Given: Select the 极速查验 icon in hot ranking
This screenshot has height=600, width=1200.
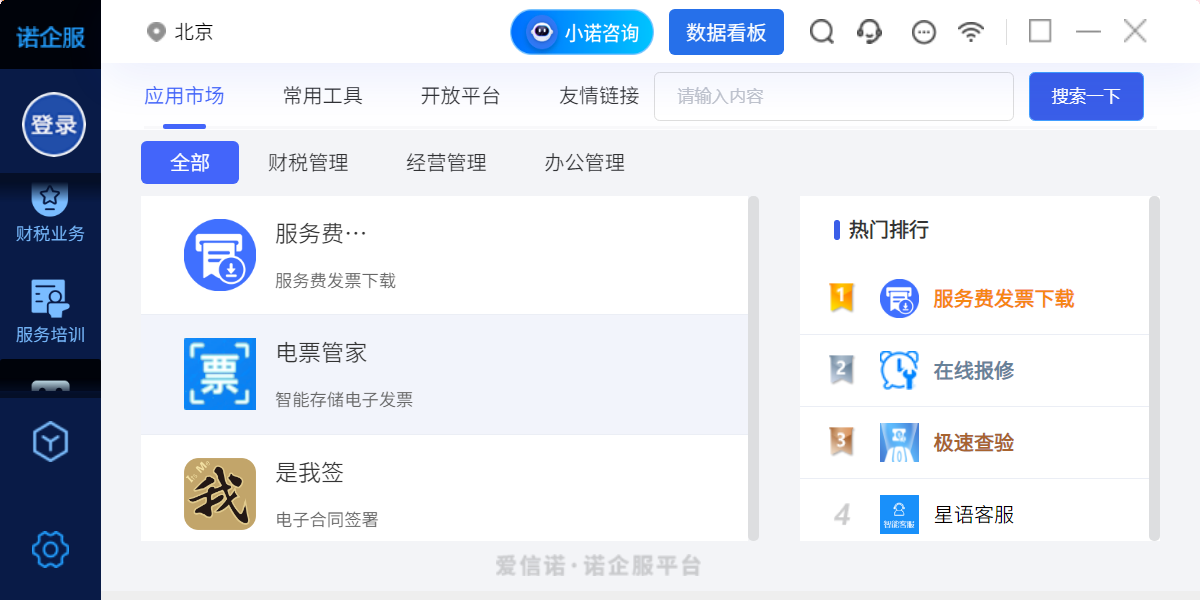Looking at the screenshot, I should pyautogui.click(x=898, y=441).
